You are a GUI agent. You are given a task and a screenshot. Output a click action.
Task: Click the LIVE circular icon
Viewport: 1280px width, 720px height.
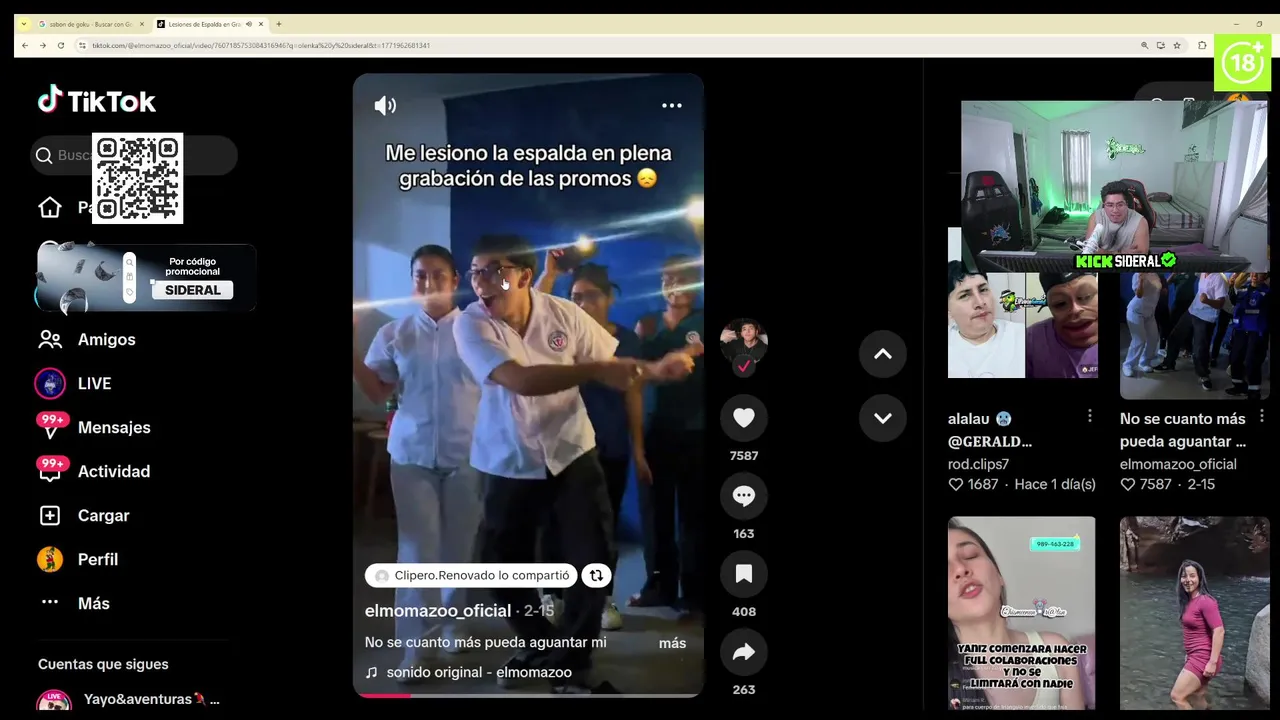coord(50,383)
